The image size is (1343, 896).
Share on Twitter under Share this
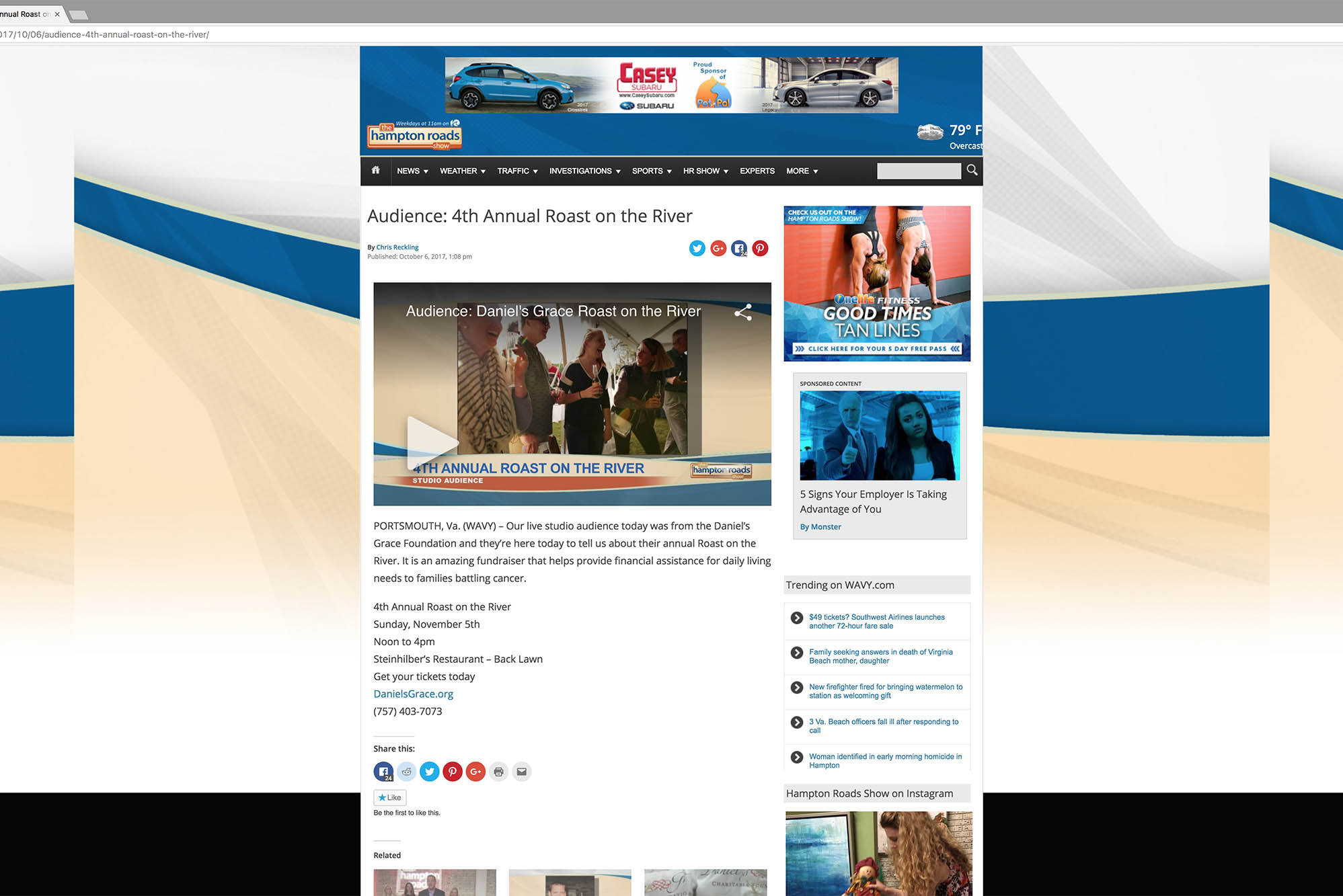(429, 772)
